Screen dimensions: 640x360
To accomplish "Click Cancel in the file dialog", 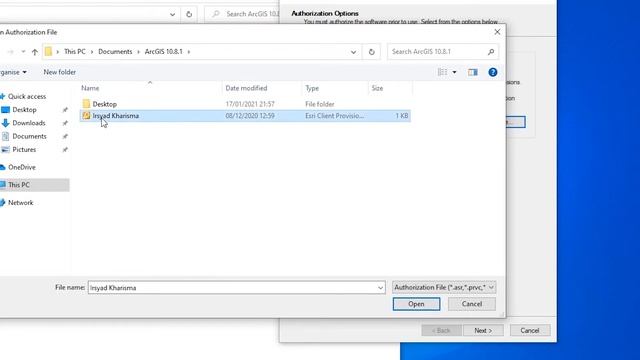I will coord(472,304).
